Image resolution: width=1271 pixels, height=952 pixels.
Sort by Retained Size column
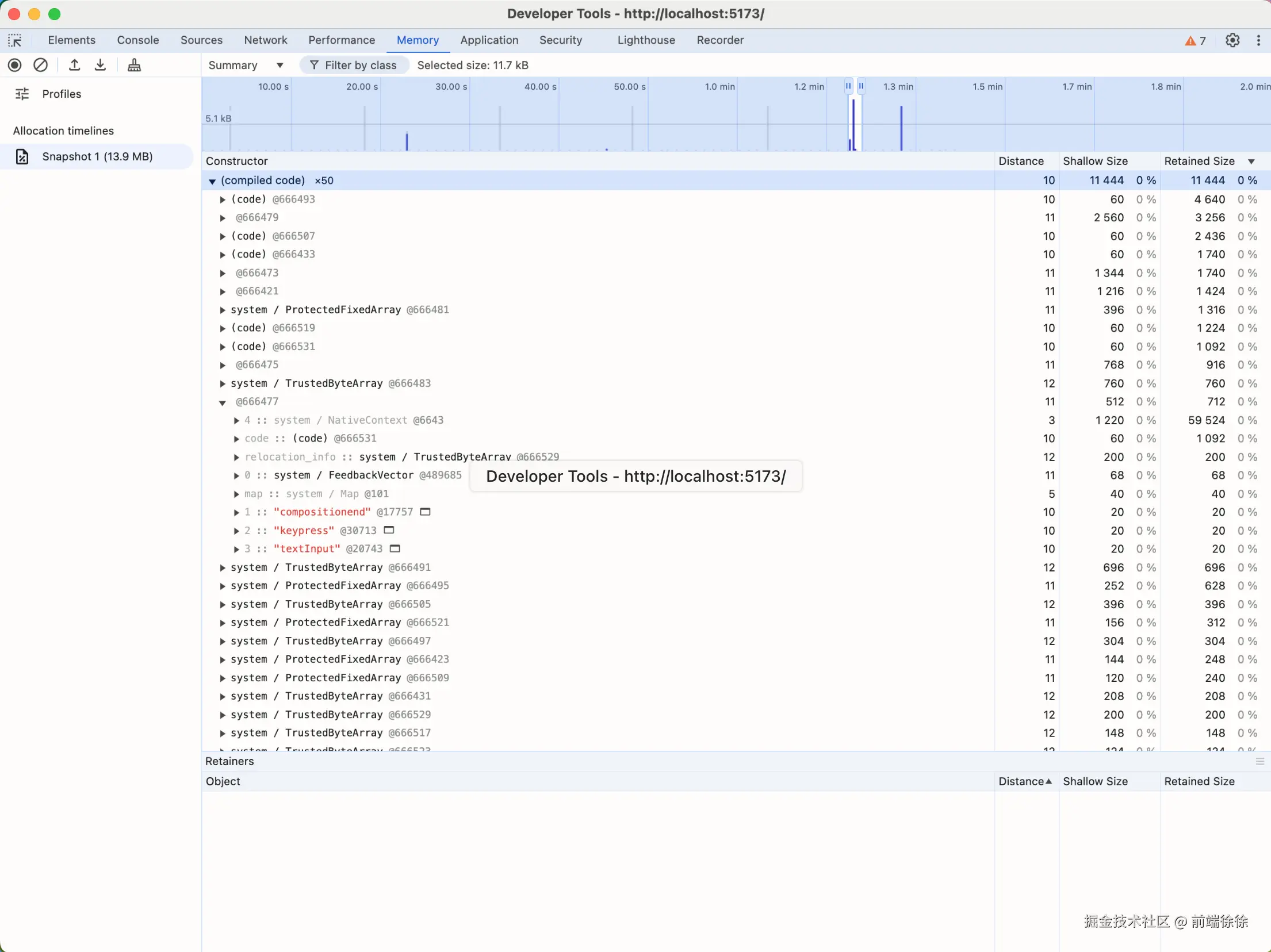point(1215,161)
